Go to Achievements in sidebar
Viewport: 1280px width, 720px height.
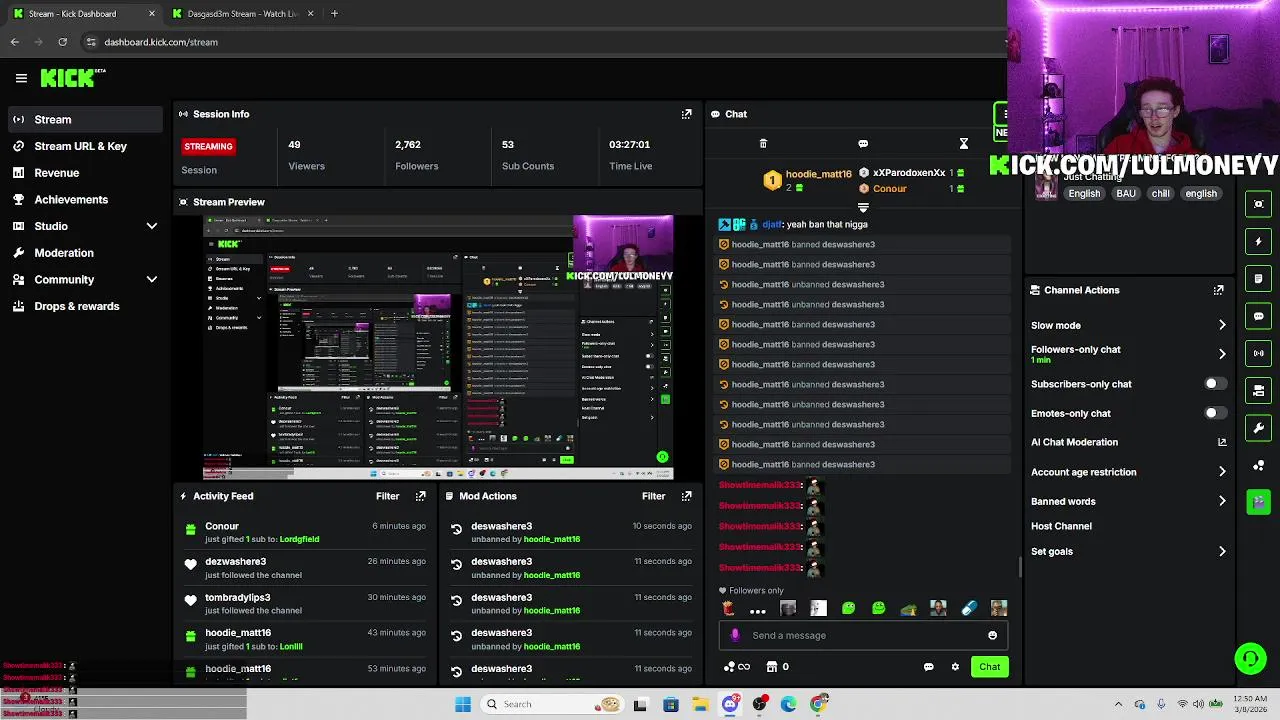tap(84, 199)
